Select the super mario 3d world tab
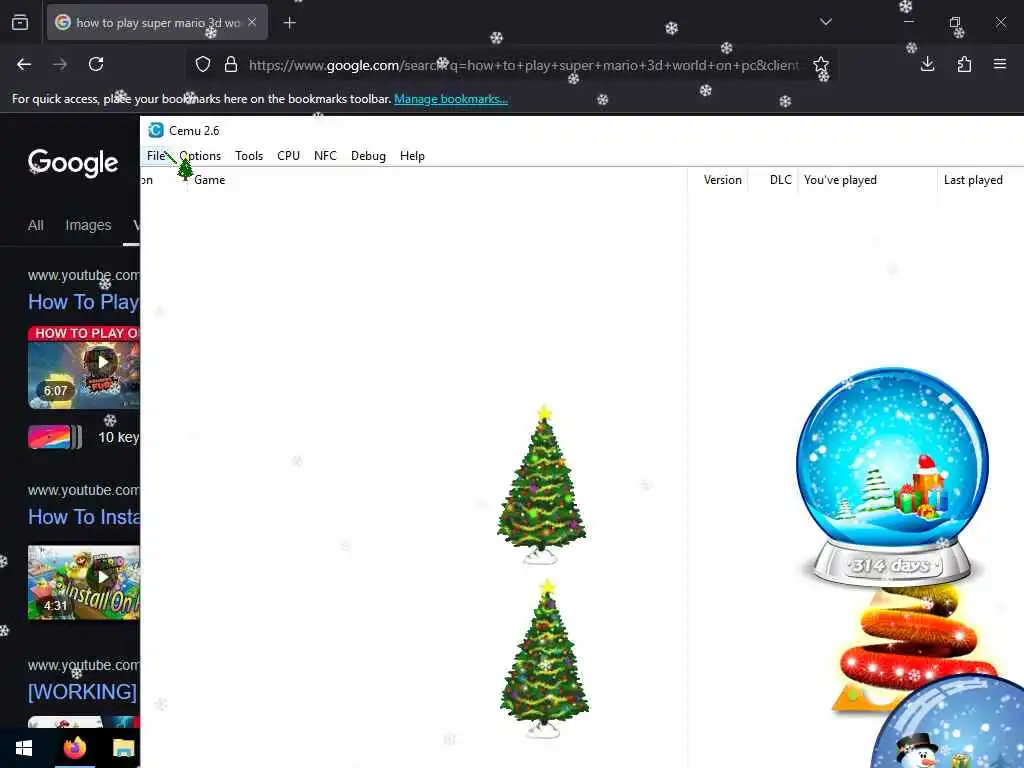1024x768 pixels. pyautogui.click(x=157, y=22)
